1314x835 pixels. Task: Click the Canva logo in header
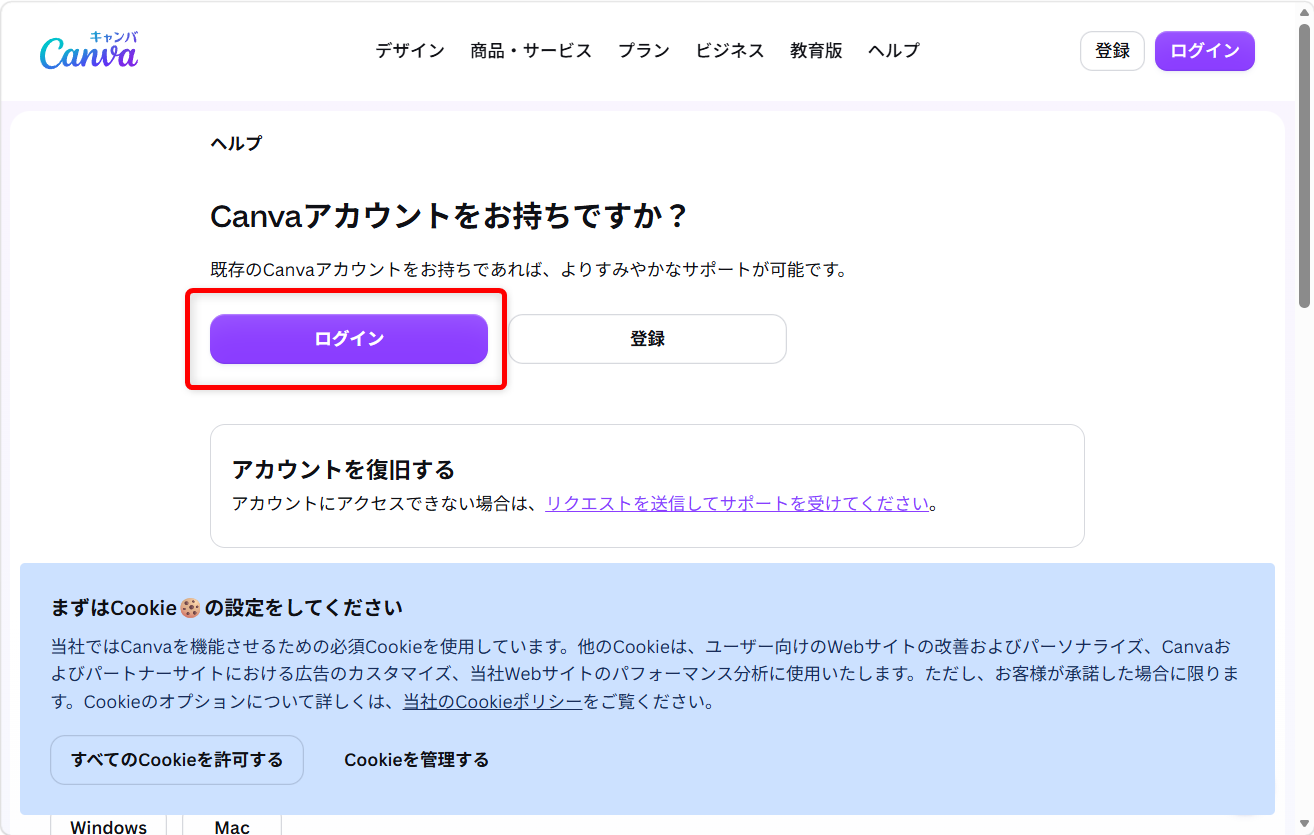[89, 51]
